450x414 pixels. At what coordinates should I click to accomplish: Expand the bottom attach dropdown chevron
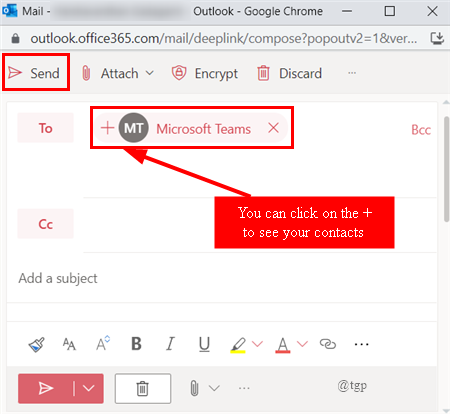pos(214,388)
